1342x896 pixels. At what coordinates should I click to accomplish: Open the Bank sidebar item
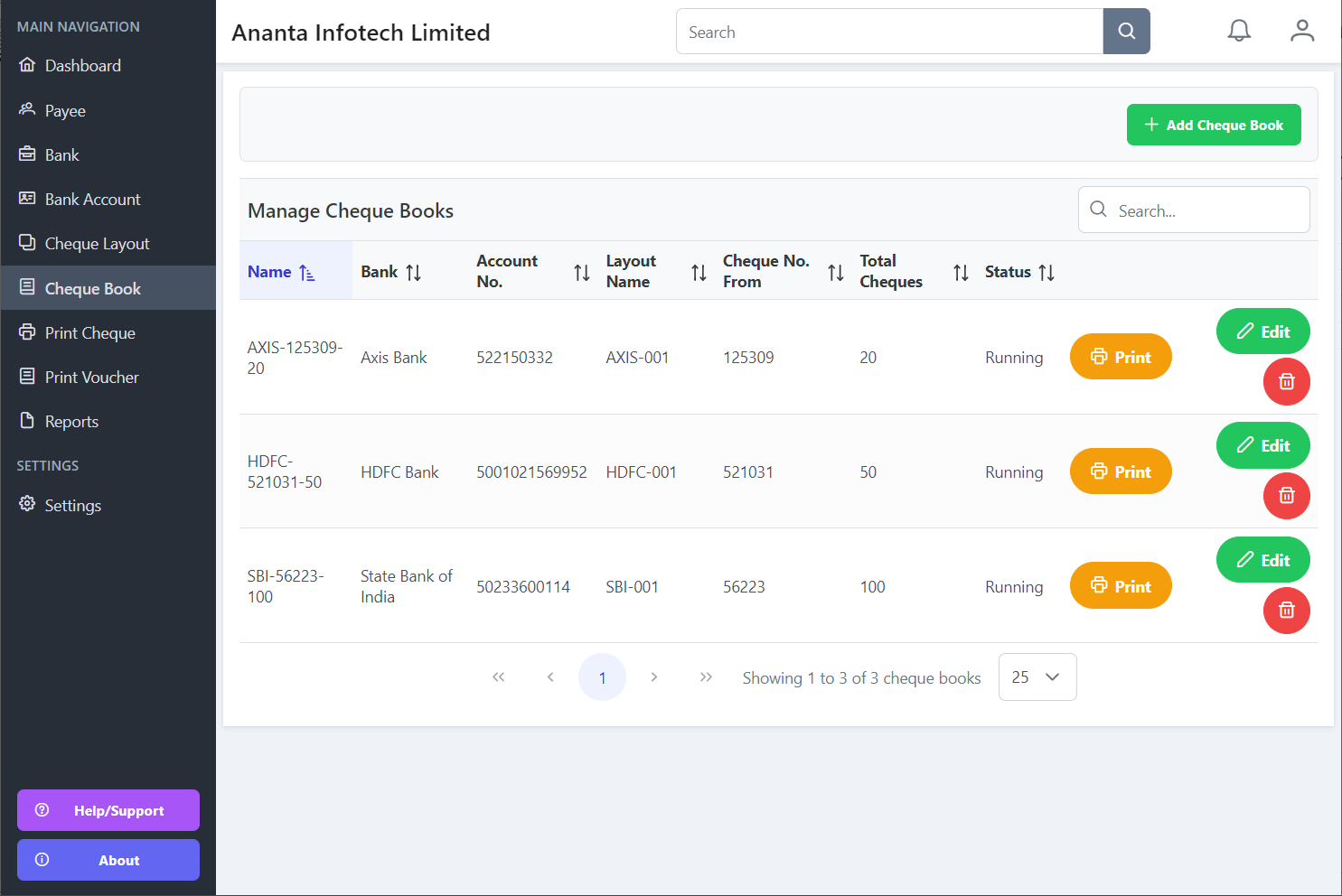108,155
